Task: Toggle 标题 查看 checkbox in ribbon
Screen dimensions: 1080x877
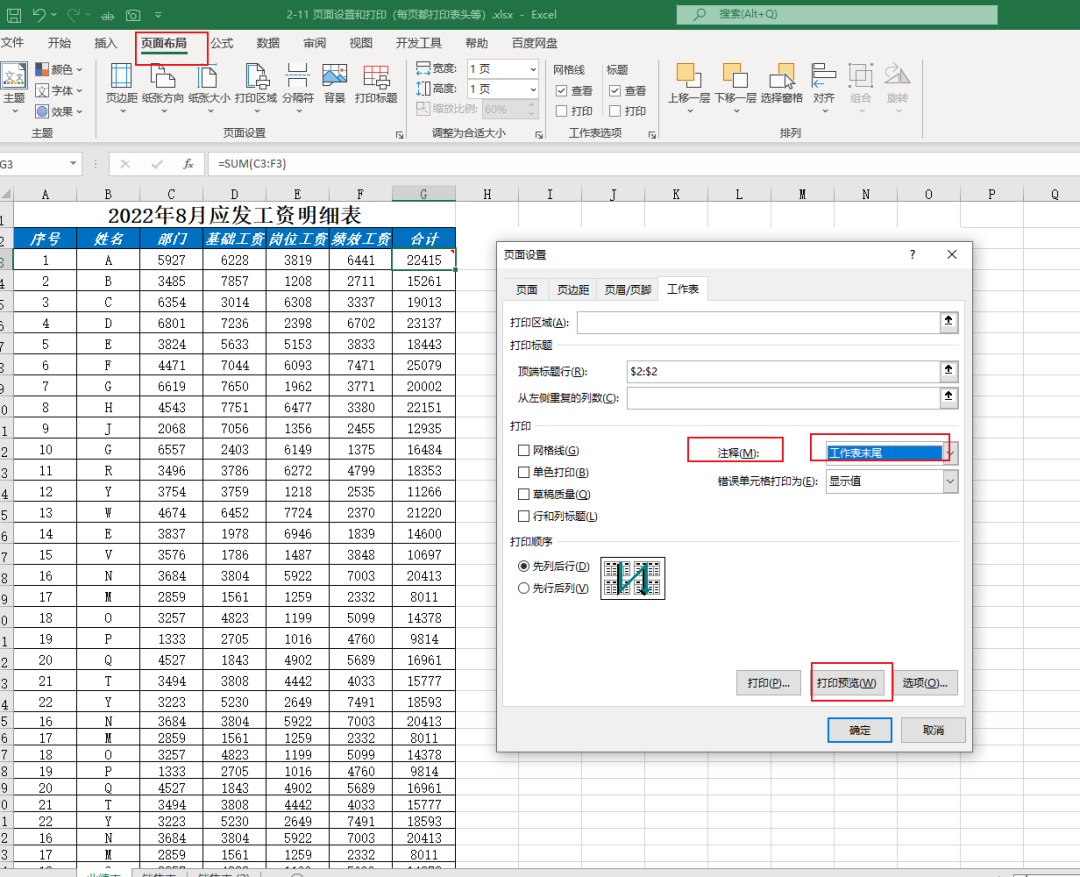Action: (x=615, y=91)
